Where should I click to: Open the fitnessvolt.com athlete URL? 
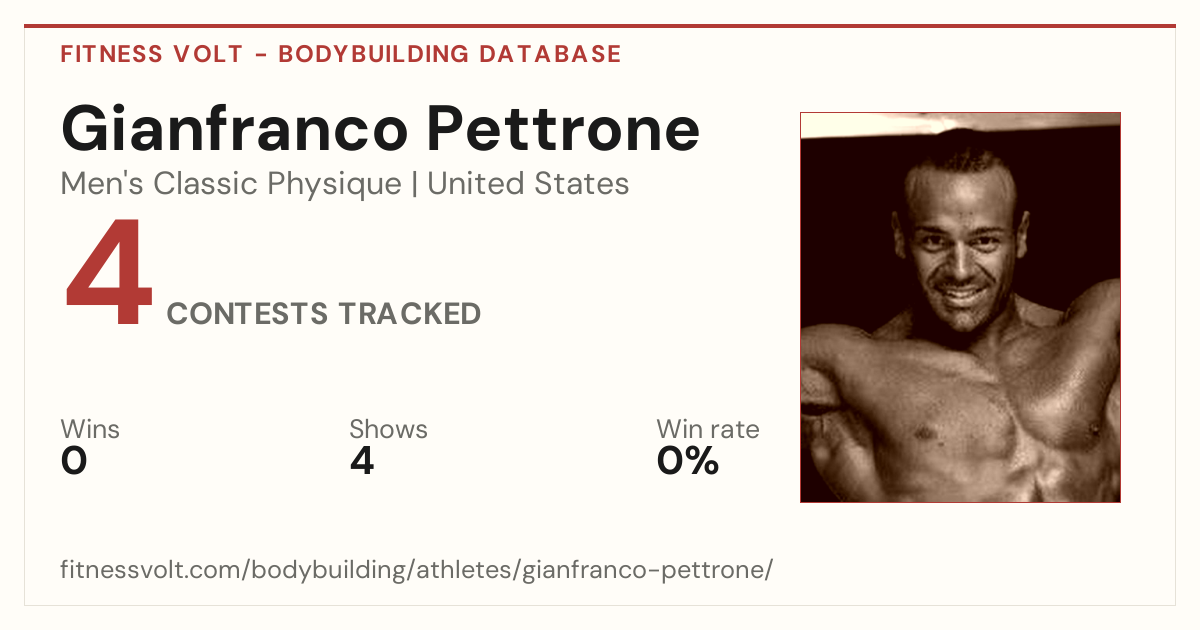(417, 571)
